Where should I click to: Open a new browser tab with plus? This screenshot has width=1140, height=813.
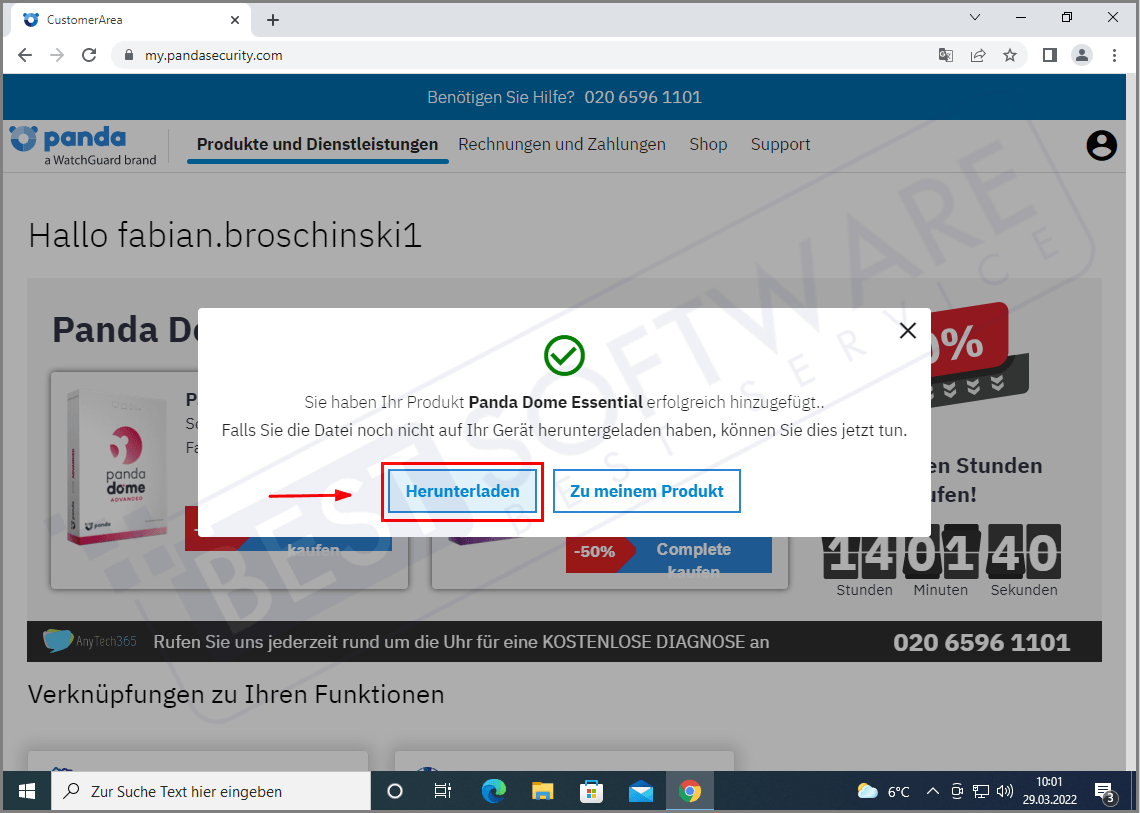click(x=273, y=20)
